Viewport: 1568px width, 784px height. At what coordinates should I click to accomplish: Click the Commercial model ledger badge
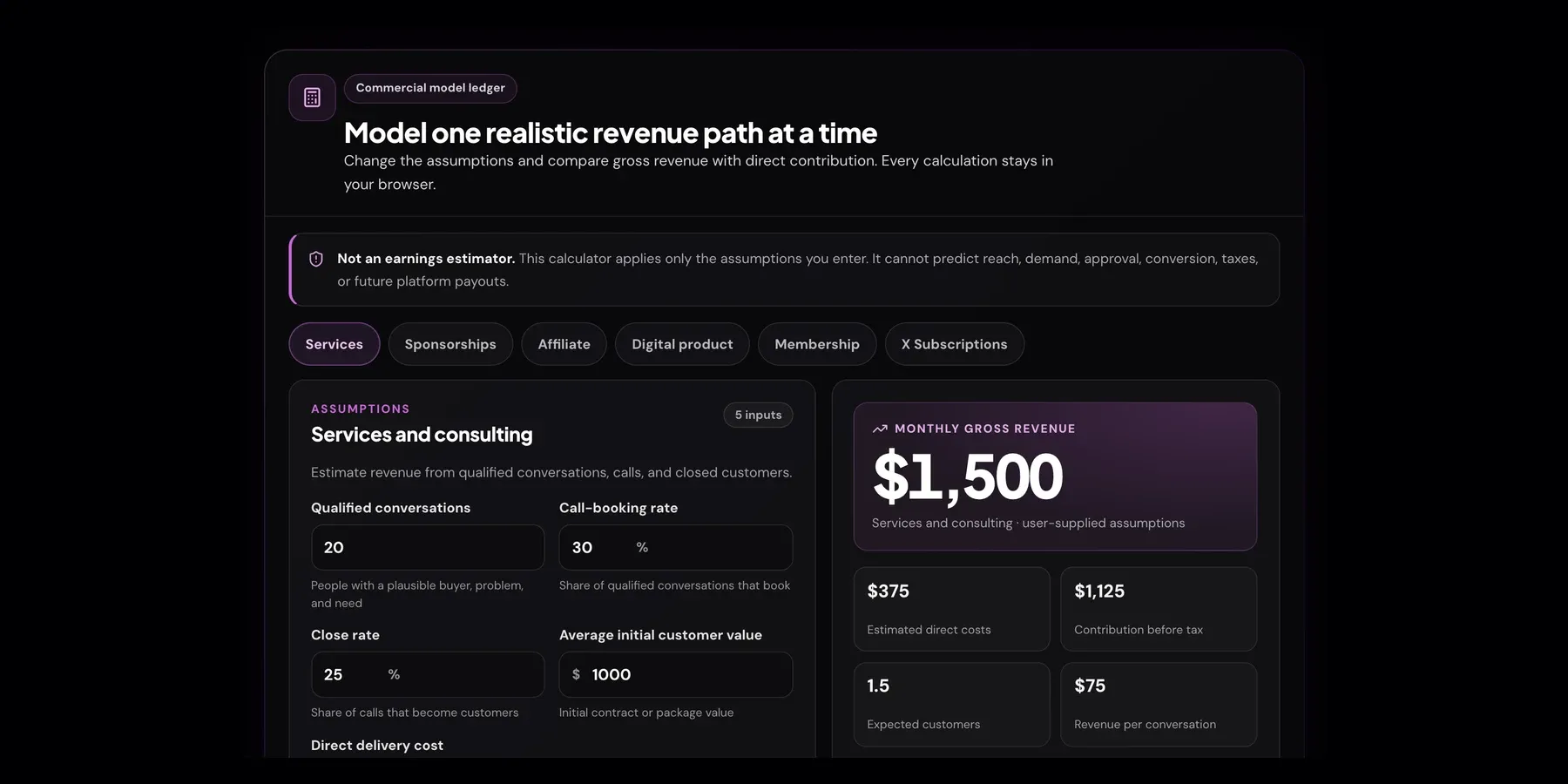pos(430,88)
